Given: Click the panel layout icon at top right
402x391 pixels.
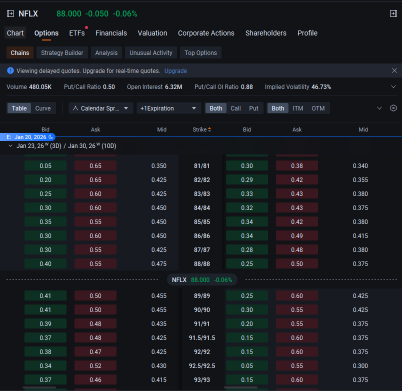Looking at the screenshot, I should click(x=393, y=13).
